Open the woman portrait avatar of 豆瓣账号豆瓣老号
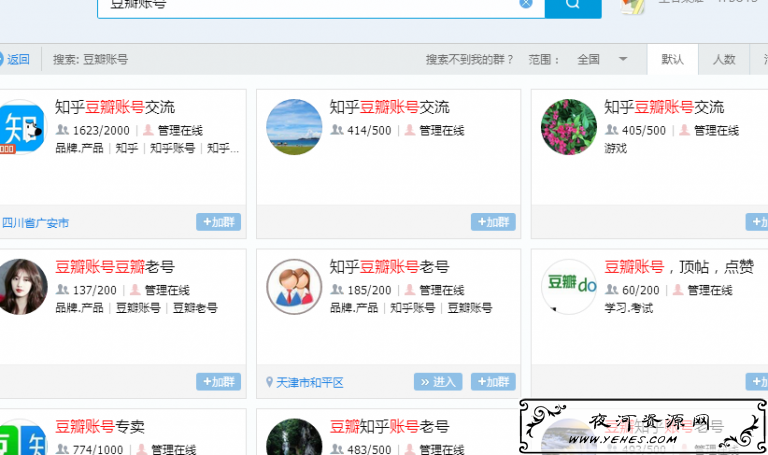The image size is (768, 455). [x=23, y=287]
